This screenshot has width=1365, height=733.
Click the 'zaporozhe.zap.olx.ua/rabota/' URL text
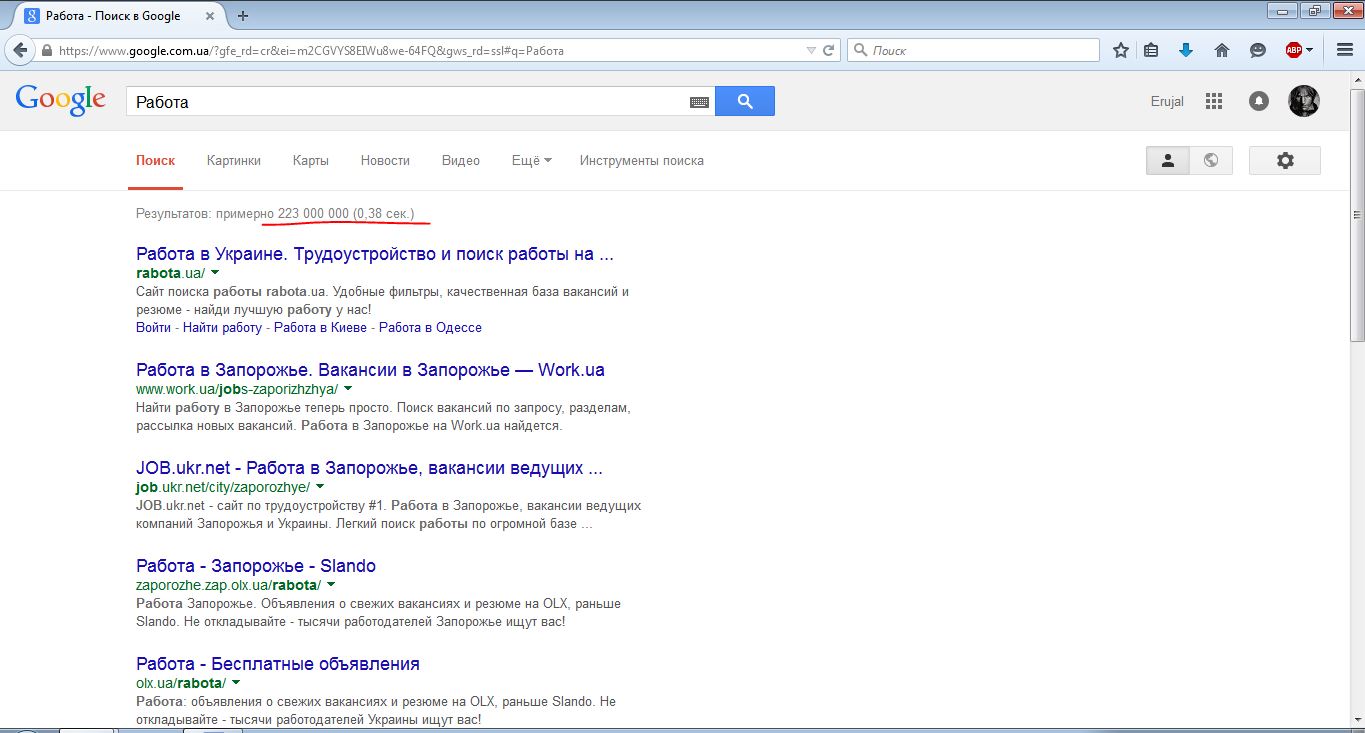228,585
